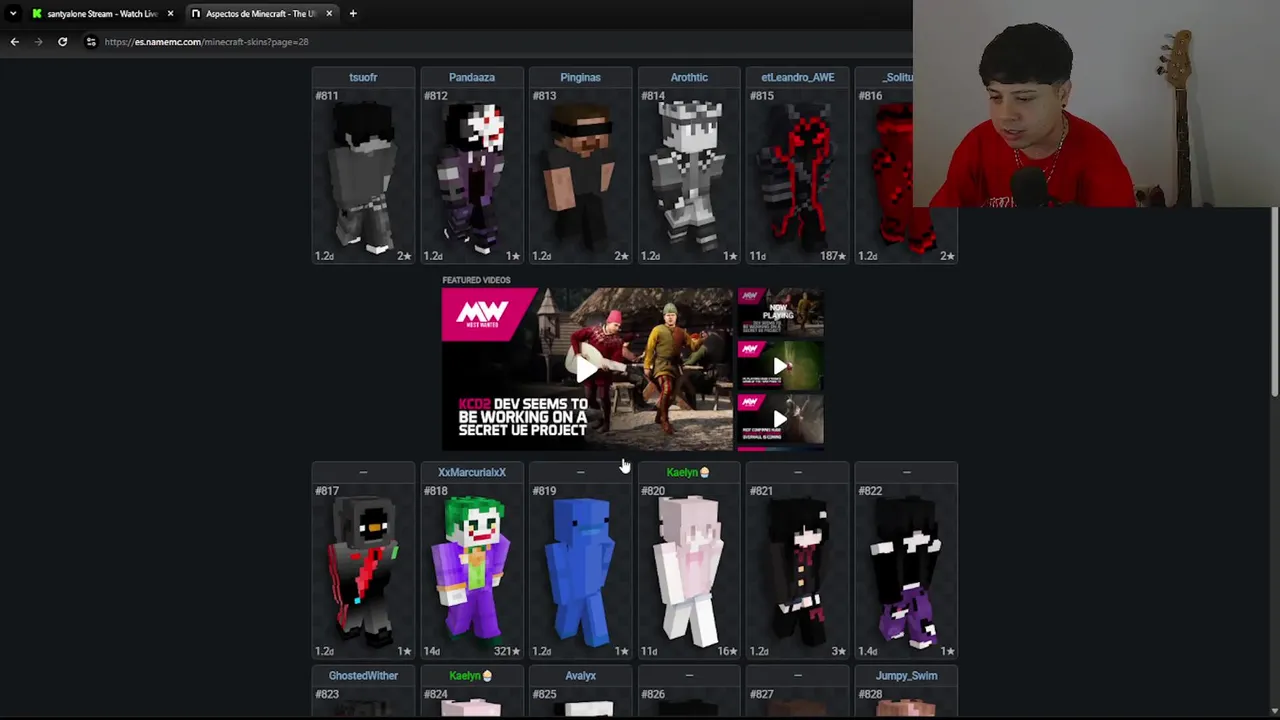This screenshot has width=1280, height=720.
Task: Select skin #812 with masked face
Action: [x=472, y=175]
